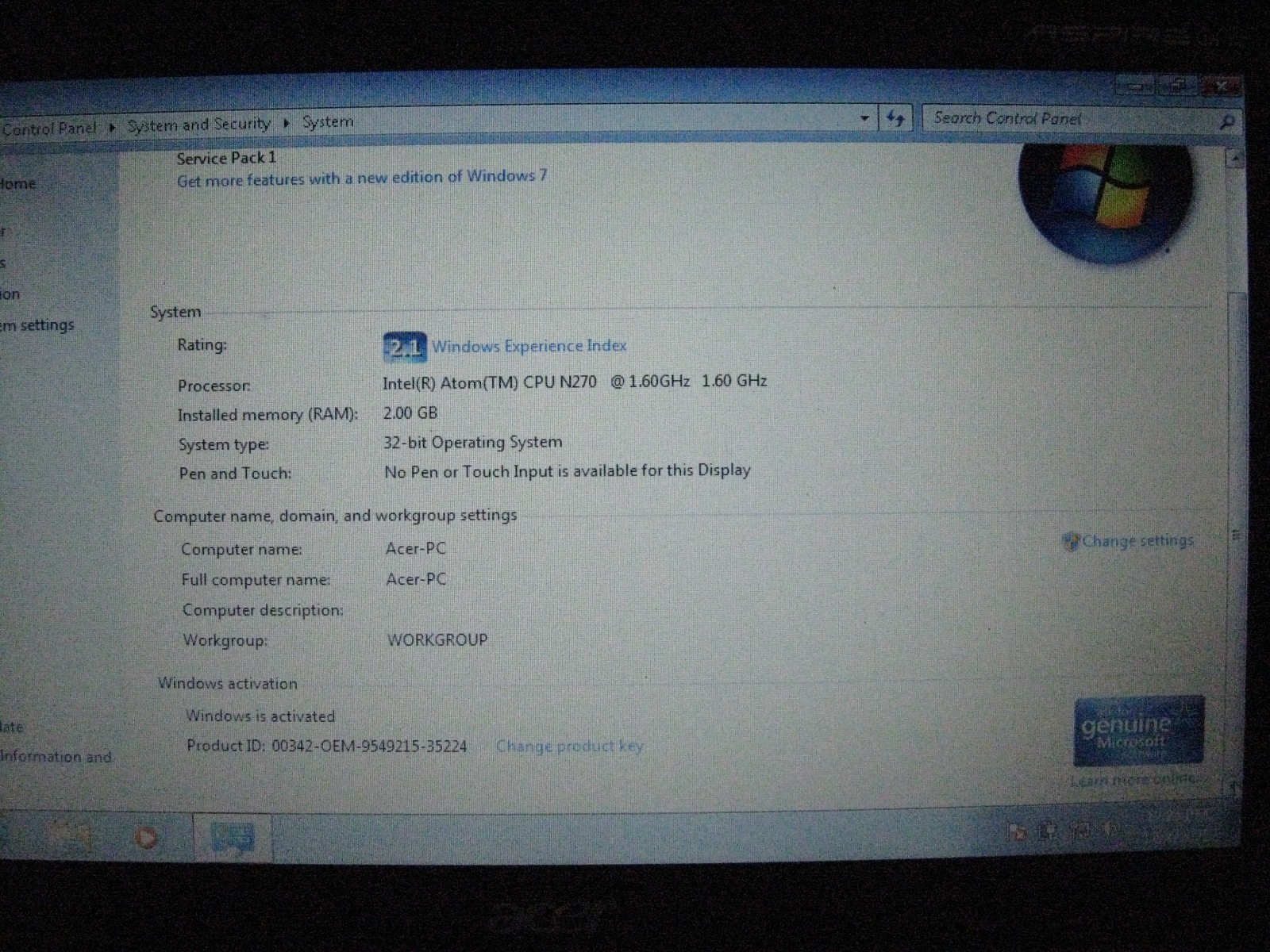
Task: Click the scroll up arrow of scrollbar
Action: (1234, 159)
